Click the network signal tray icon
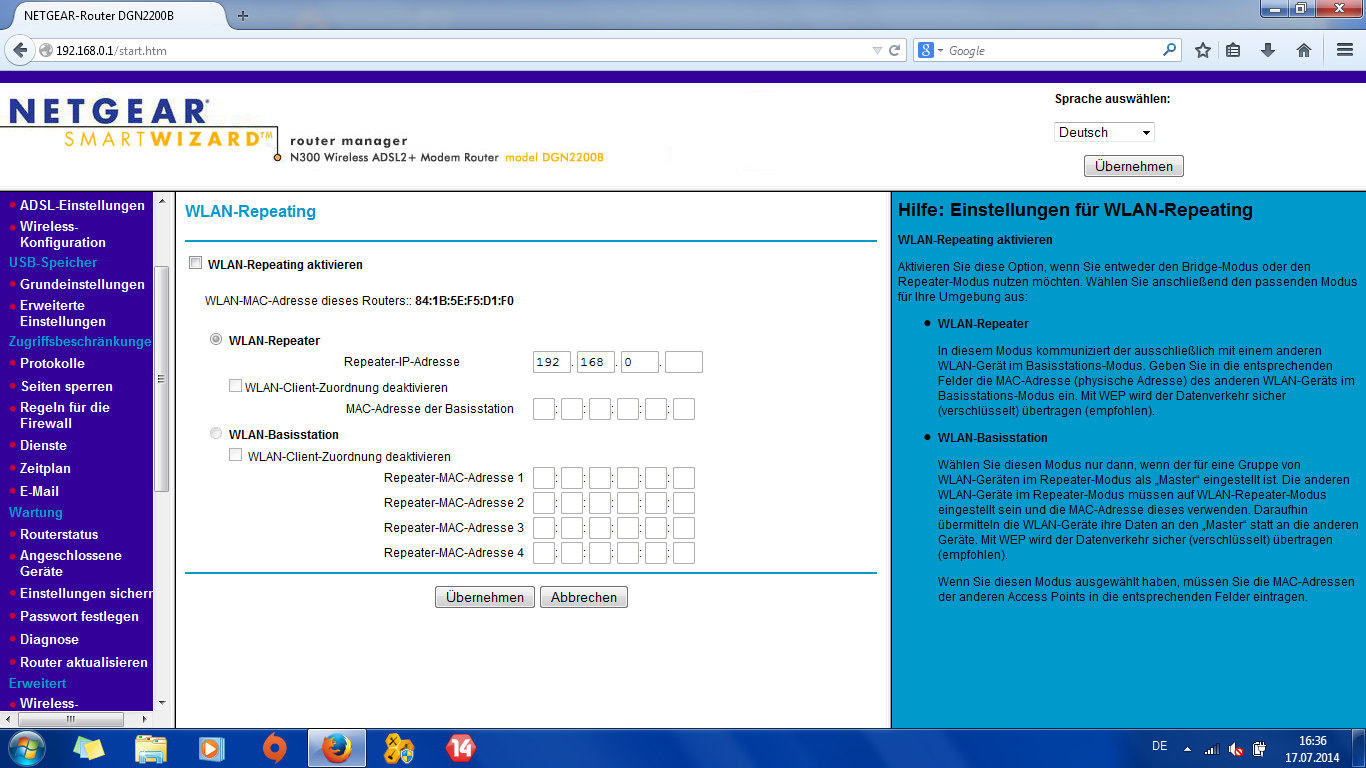The height and width of the screenshot is (768, 1366). pos(1211,749)
